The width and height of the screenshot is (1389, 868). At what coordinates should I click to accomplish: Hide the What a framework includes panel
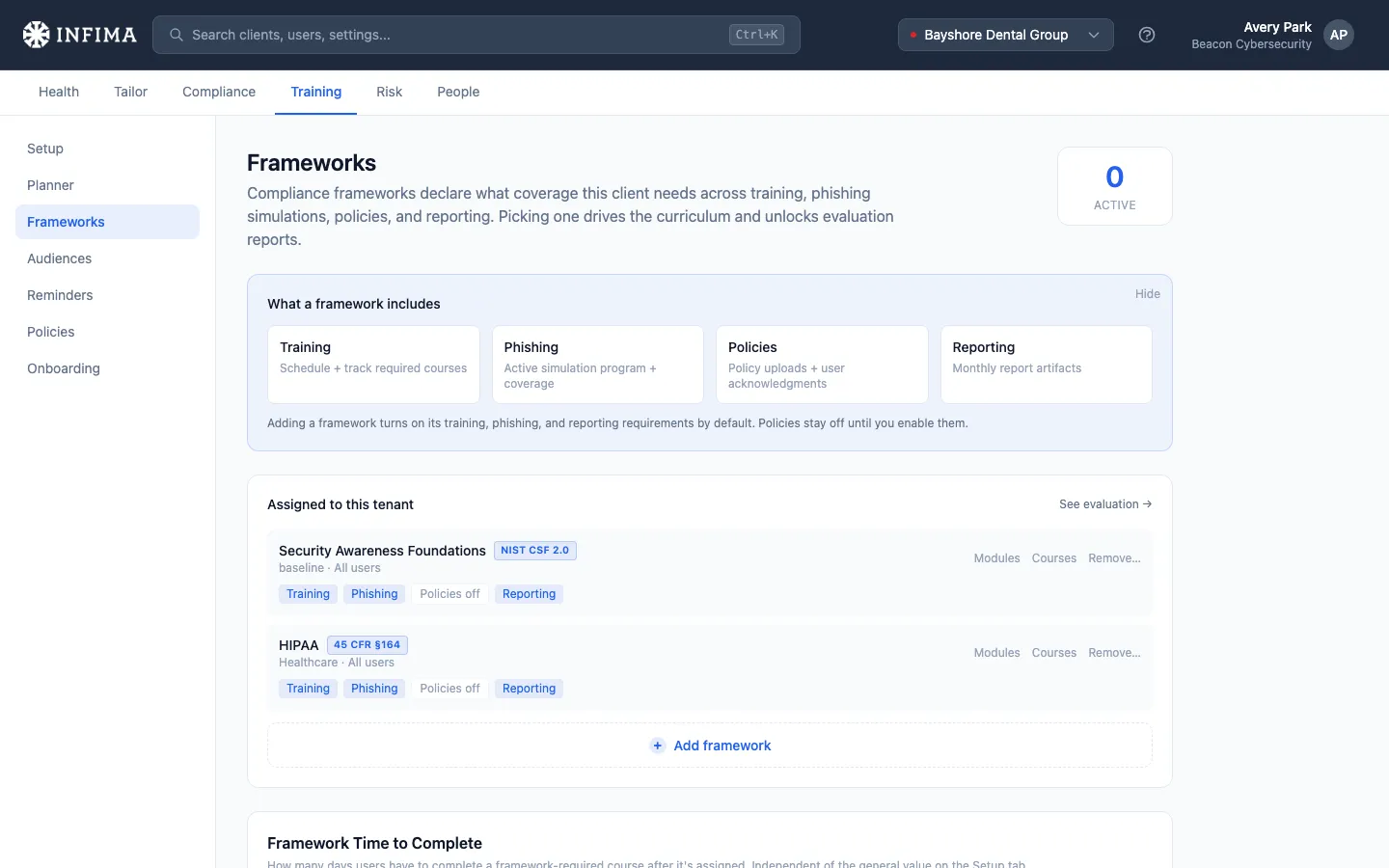click(1147, 294)
